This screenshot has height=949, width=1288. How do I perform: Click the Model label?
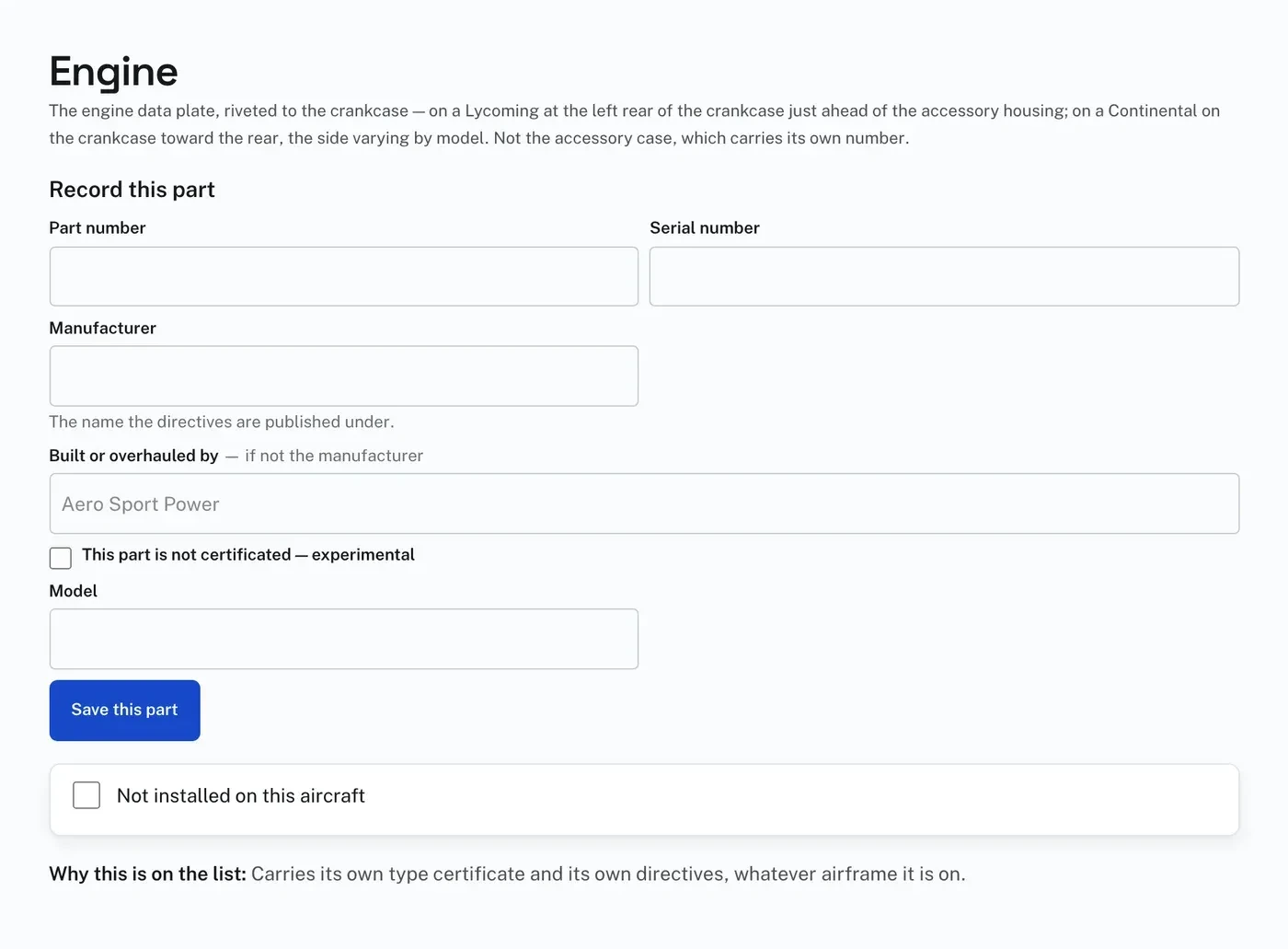(73, 591)
